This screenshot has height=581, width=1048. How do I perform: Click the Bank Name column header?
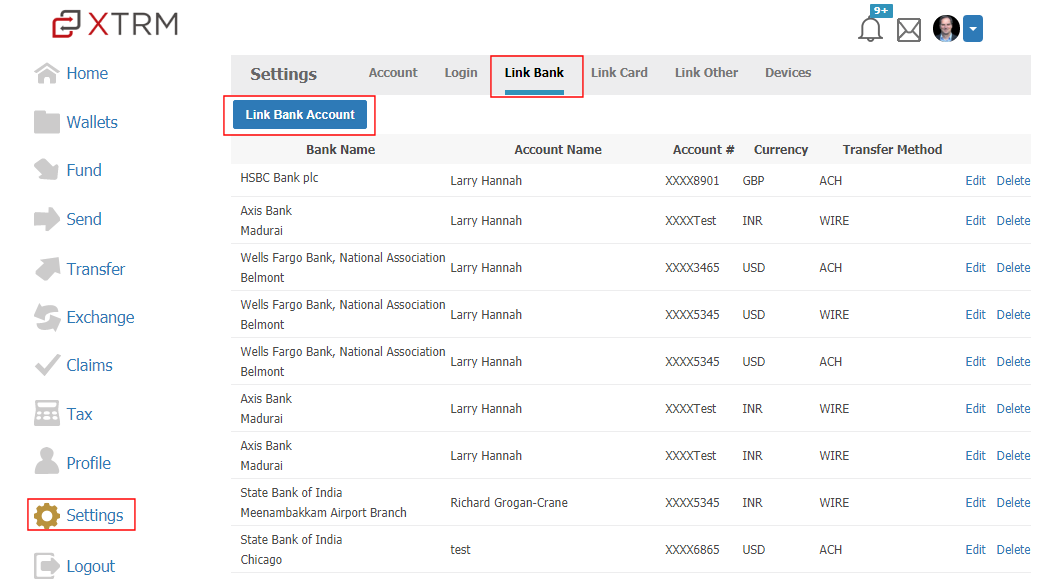[340, 150]
